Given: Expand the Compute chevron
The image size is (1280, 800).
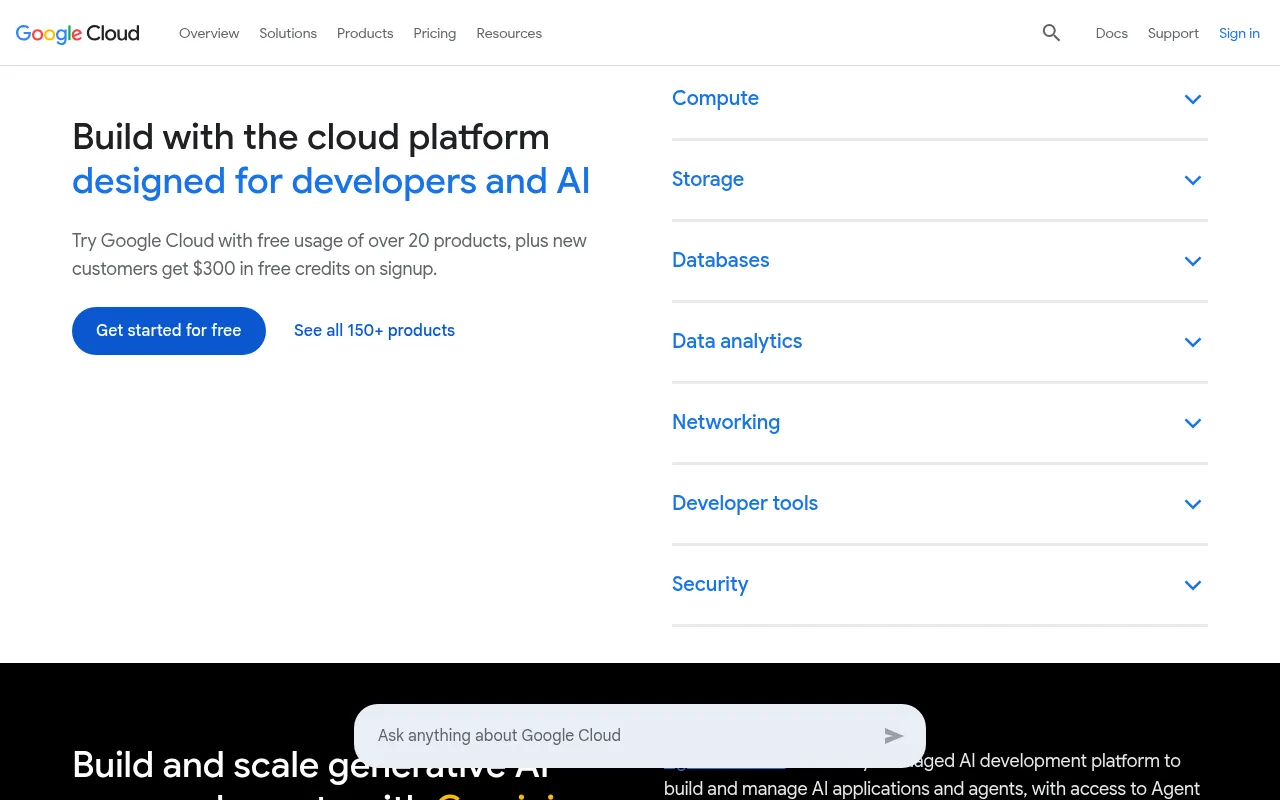Looking at the screenshot, I should coord(1192,99).
